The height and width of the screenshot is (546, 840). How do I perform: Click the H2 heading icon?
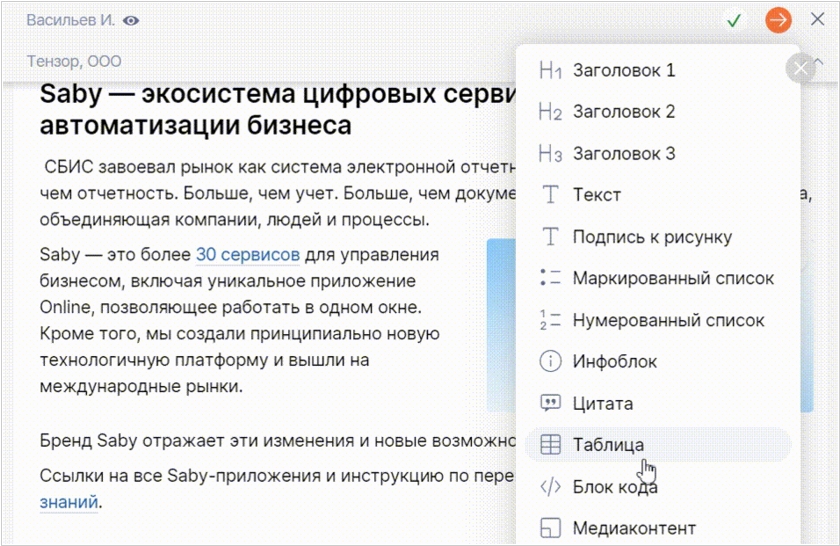pyautogui.click(x=550, y=111)
